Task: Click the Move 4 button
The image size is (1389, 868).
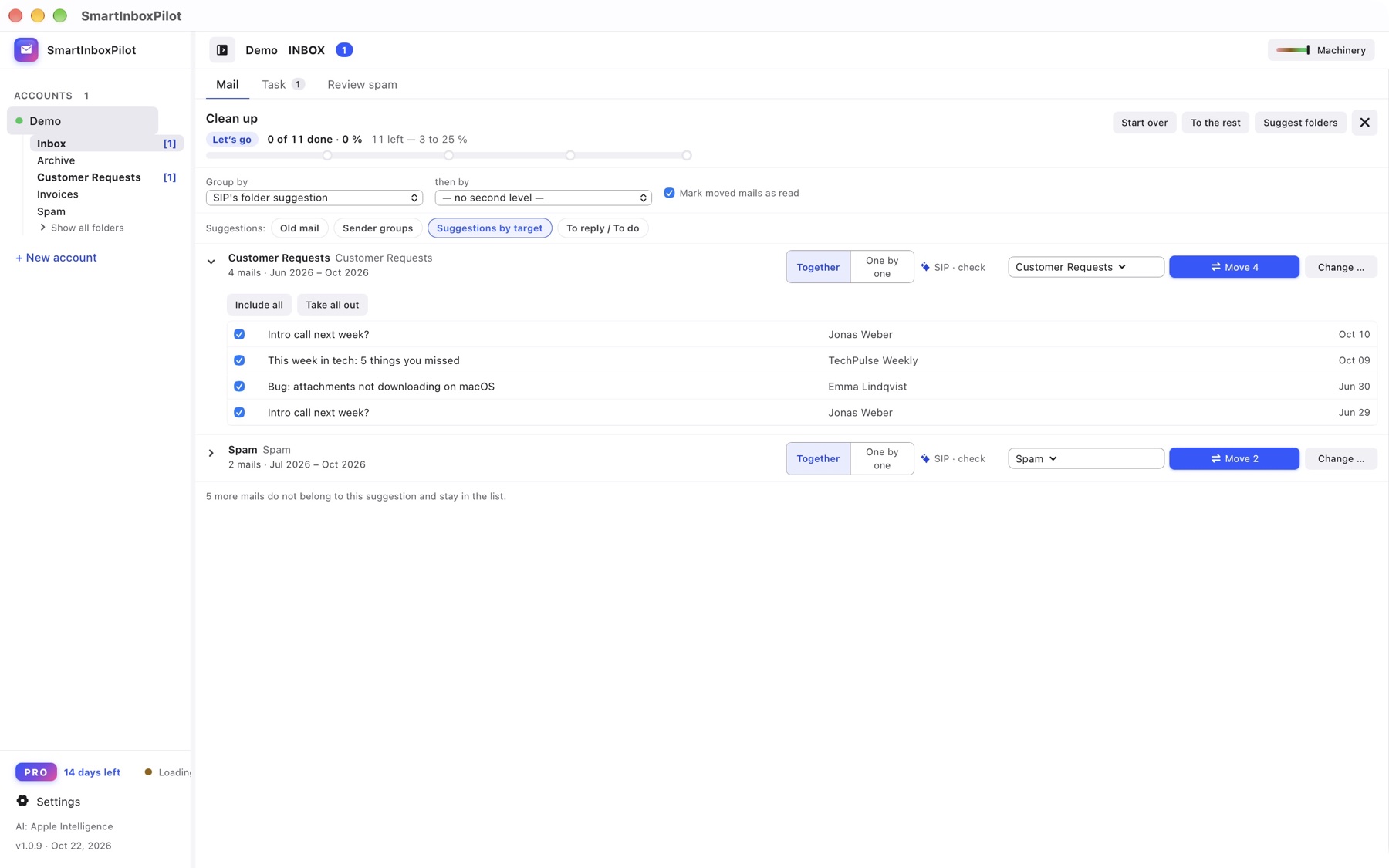Action: coord(1234,267)
